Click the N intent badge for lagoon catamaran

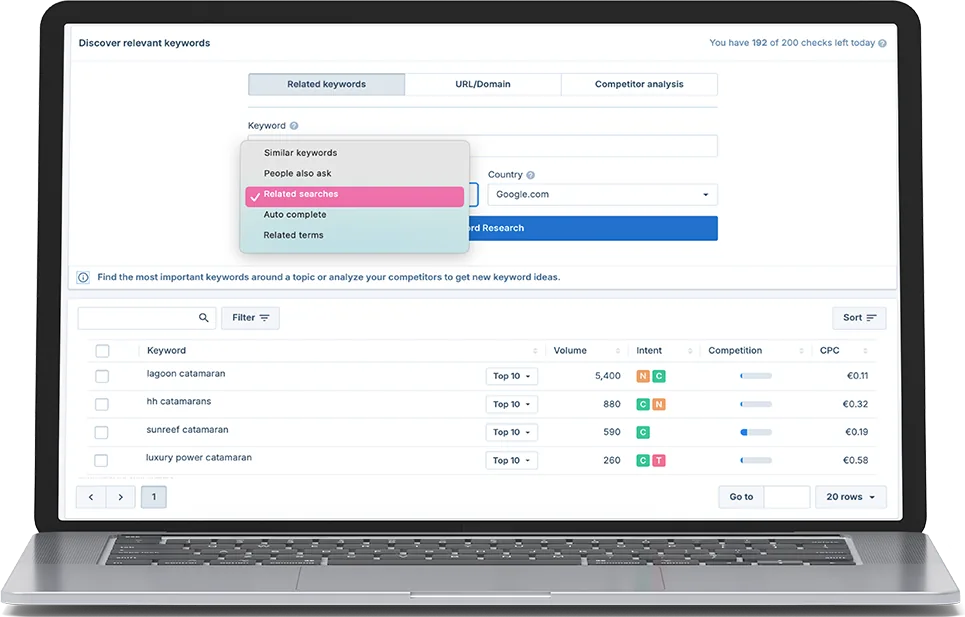[x=643, y=376]
